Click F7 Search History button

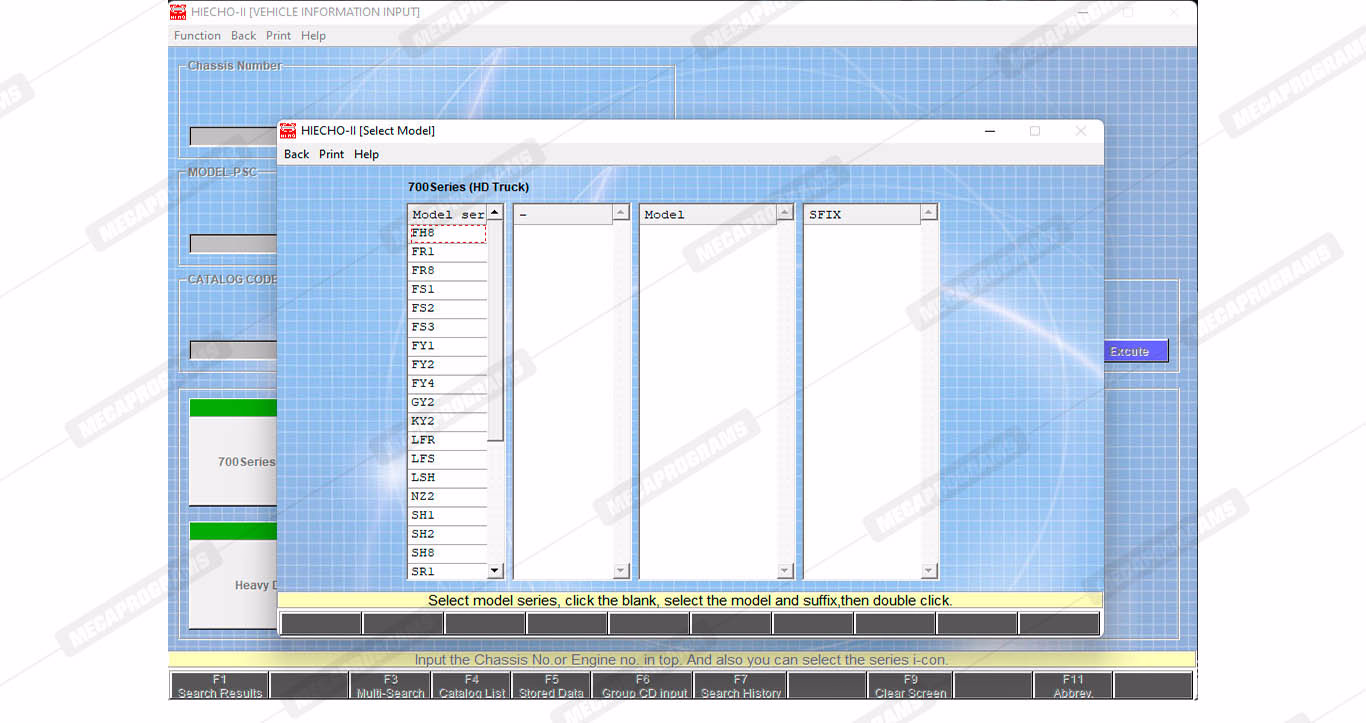tap(740, 686)
